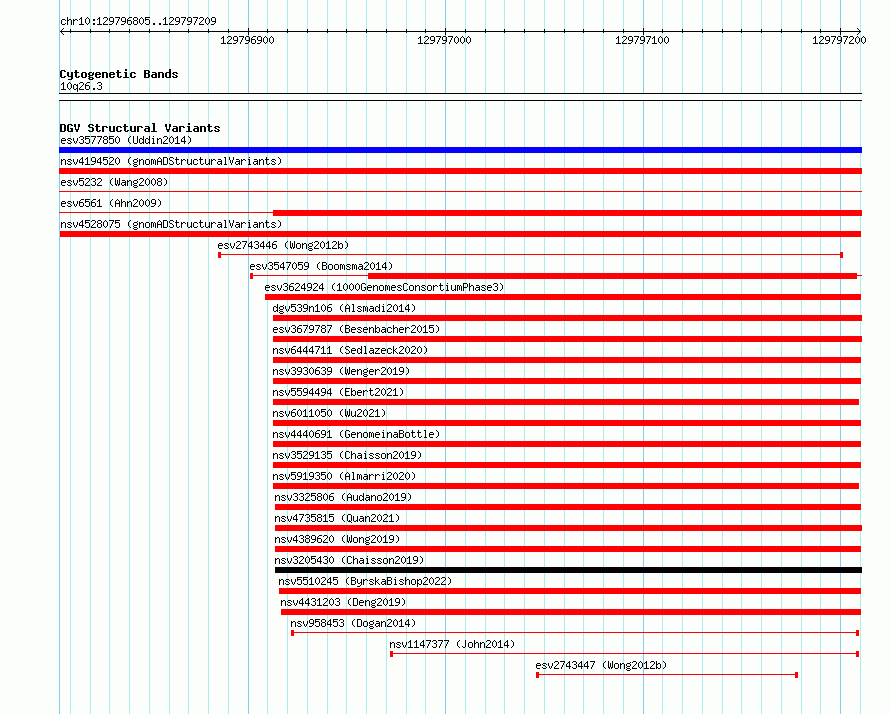Screen dimensions: 890x714
Task: Click the 129797100 ruler position label
Action: [x=642, y=40]
